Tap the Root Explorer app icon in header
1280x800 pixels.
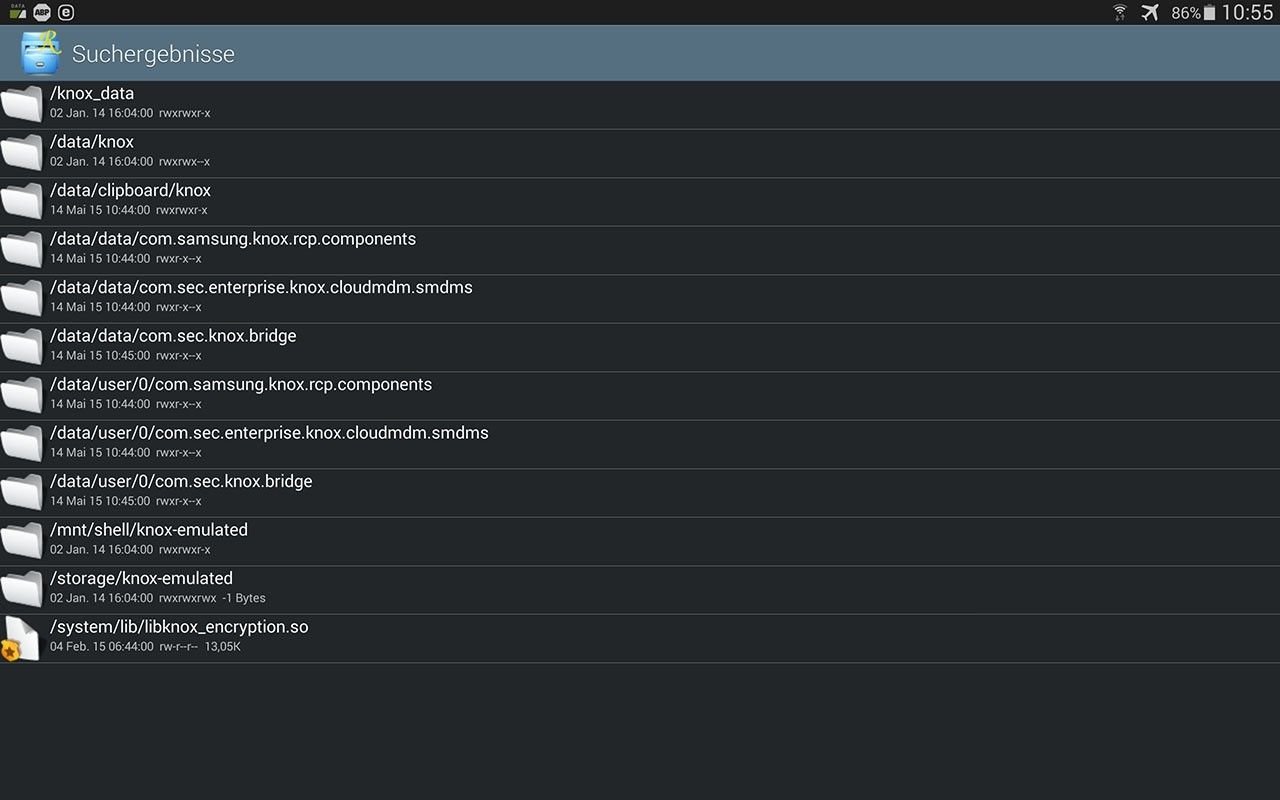41,53
